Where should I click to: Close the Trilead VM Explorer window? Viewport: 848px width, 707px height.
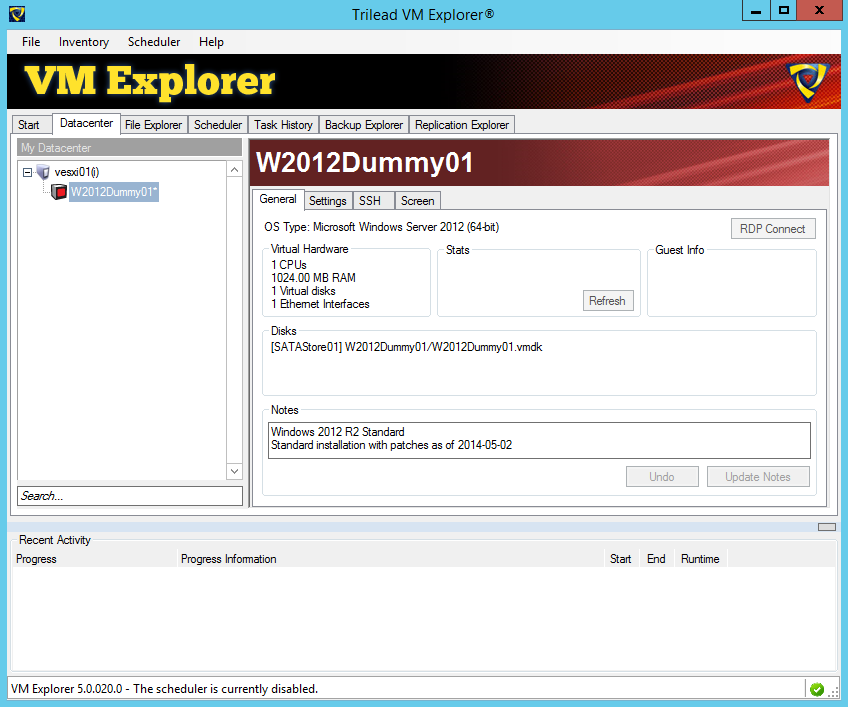(819, 11)
